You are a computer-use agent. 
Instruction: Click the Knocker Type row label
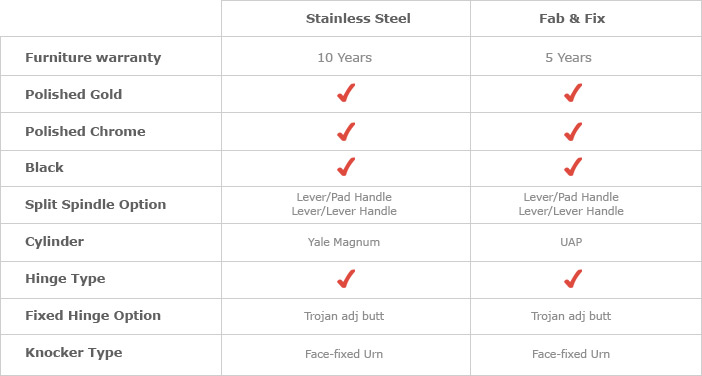point(74,353)
